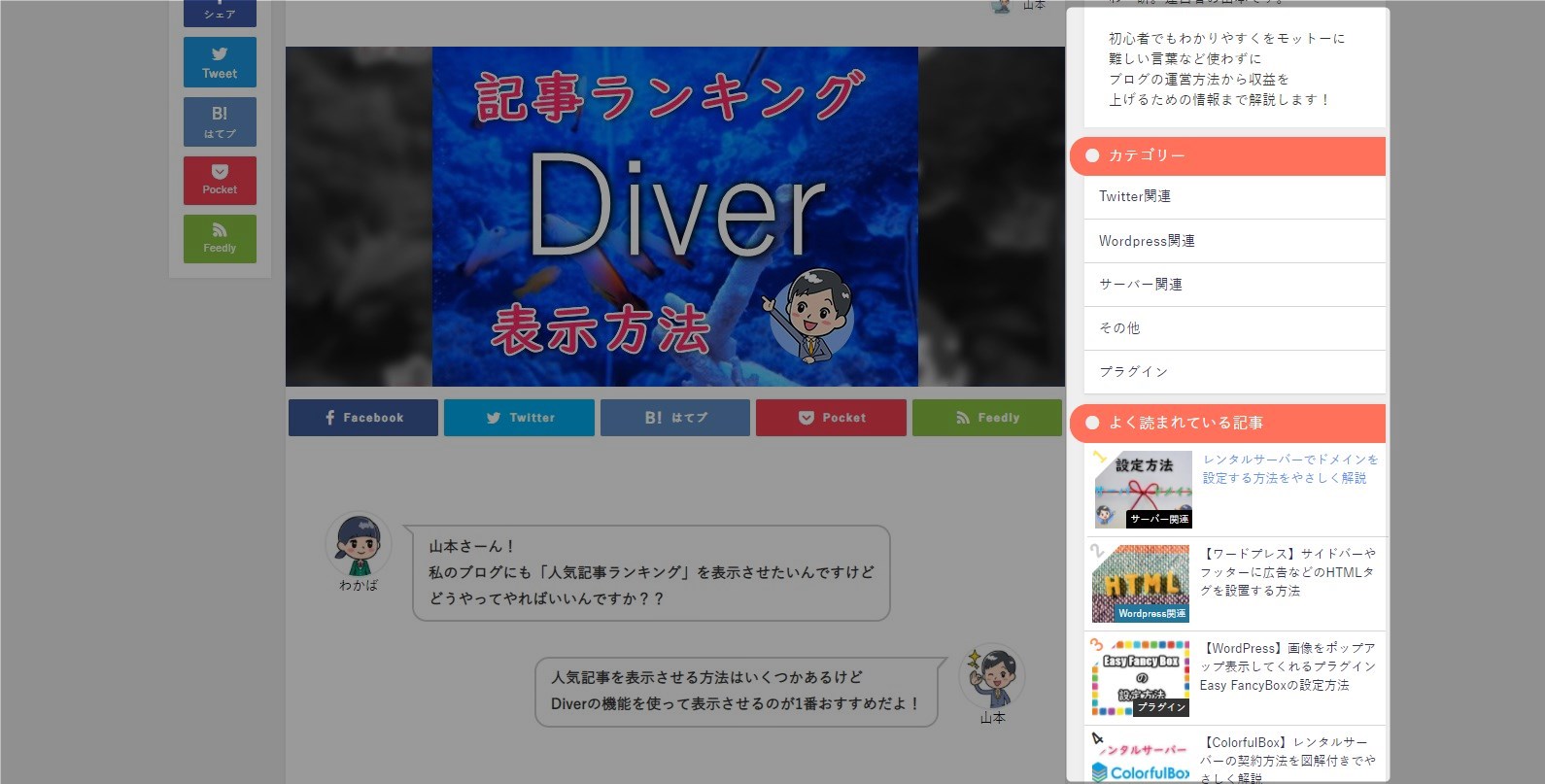Open the レンタルサーバーでドメイン設定 article link
Viewport: 1545px width, 784px height.
click(x=1289, y=468)
